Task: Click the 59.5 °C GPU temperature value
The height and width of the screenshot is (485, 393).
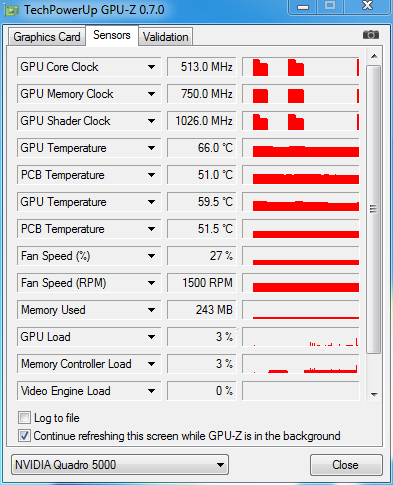Action: click(202, 202)
